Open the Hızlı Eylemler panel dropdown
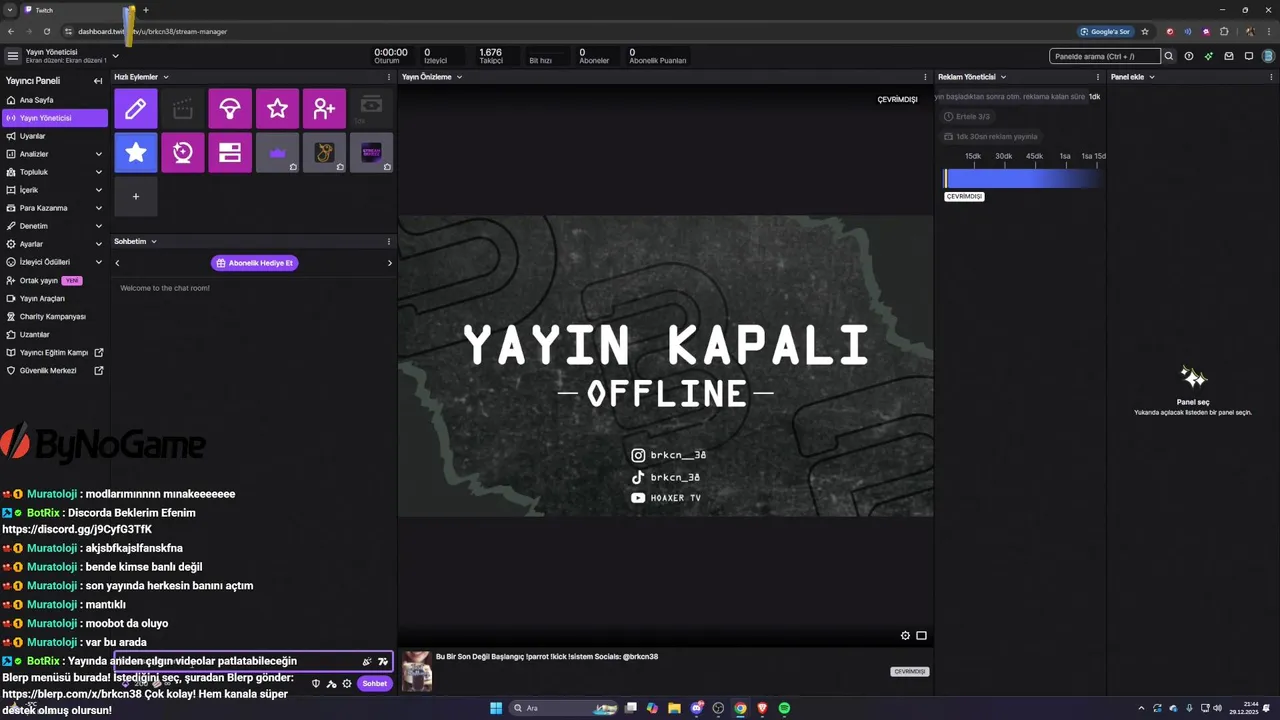 click(x=166, y=77)
